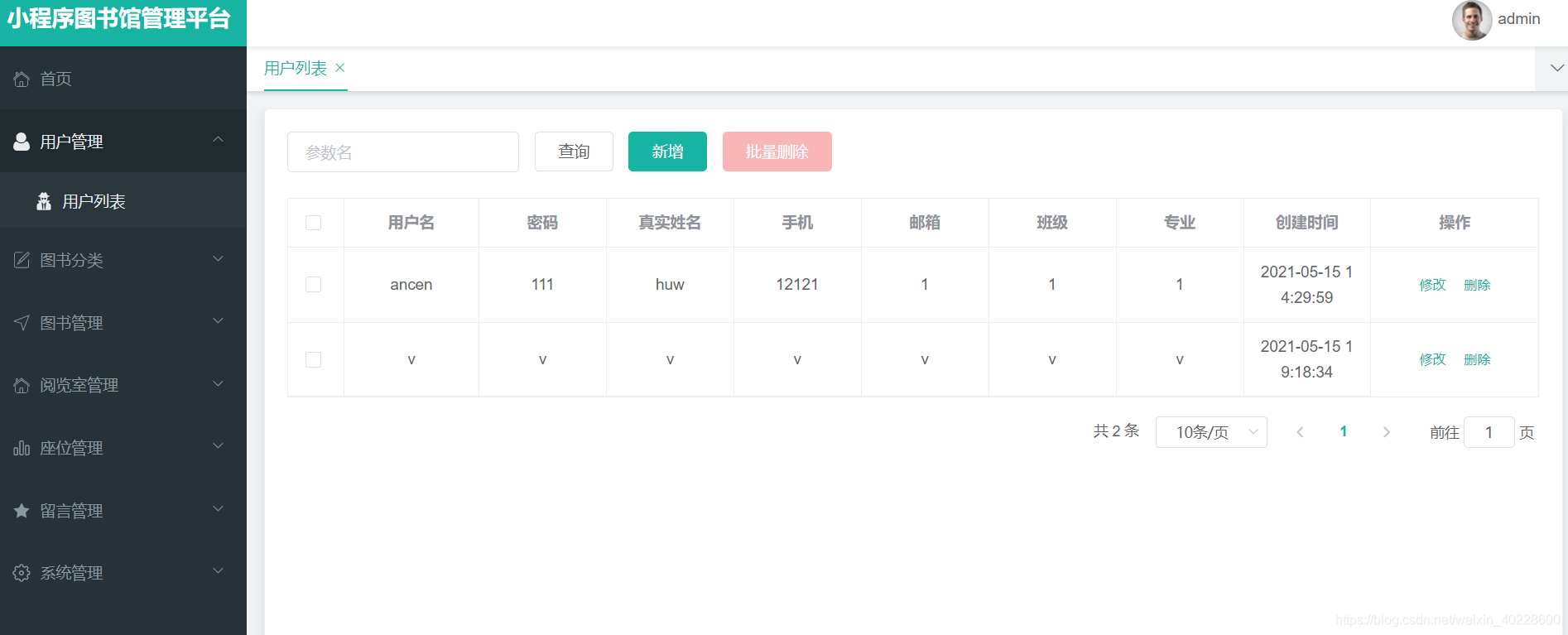Click the 邮箱 column header

(x=925, y=223)
